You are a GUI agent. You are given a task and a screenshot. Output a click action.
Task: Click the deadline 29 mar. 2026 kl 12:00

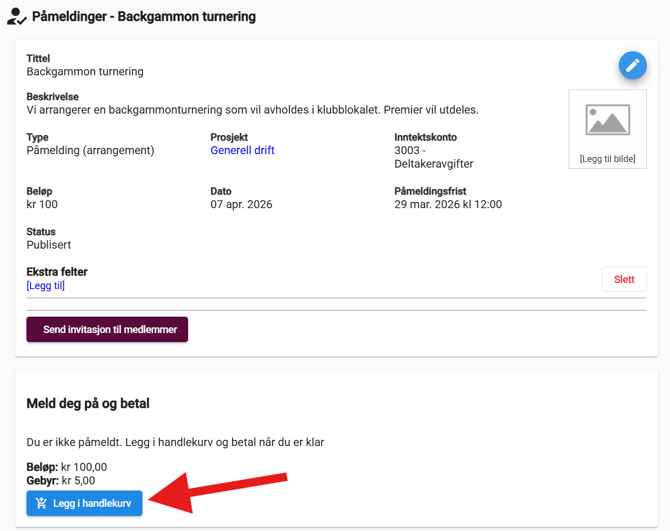(x=448, y=204)
